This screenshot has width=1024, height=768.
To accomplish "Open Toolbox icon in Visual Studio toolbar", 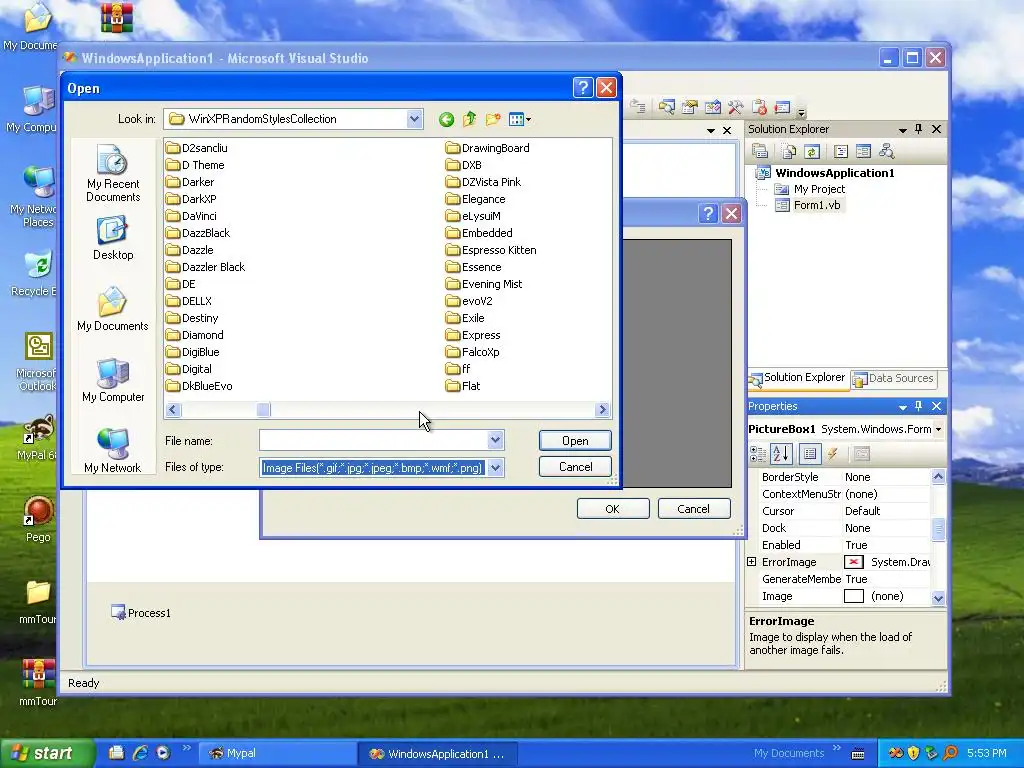I will point(735,107).
